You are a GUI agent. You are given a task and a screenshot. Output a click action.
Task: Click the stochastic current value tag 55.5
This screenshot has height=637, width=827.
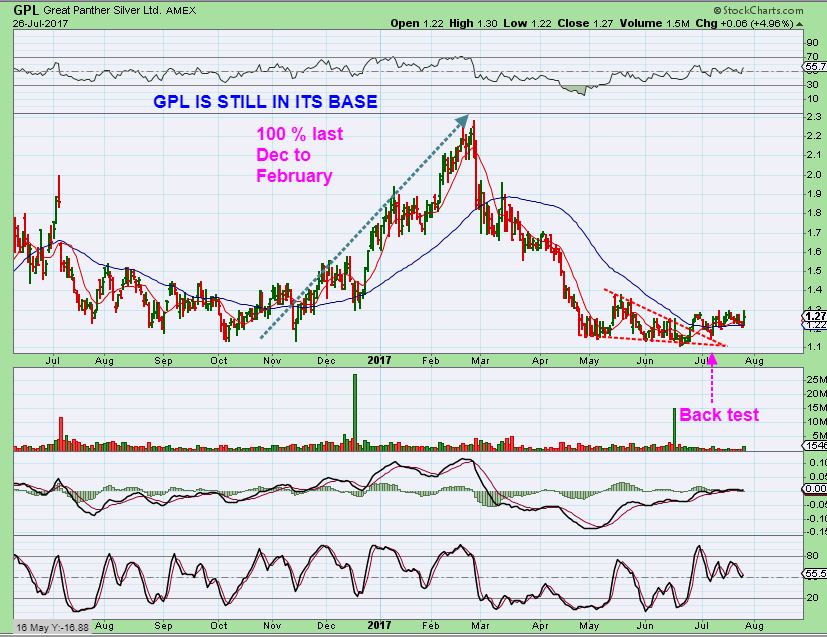pos(815,574)
